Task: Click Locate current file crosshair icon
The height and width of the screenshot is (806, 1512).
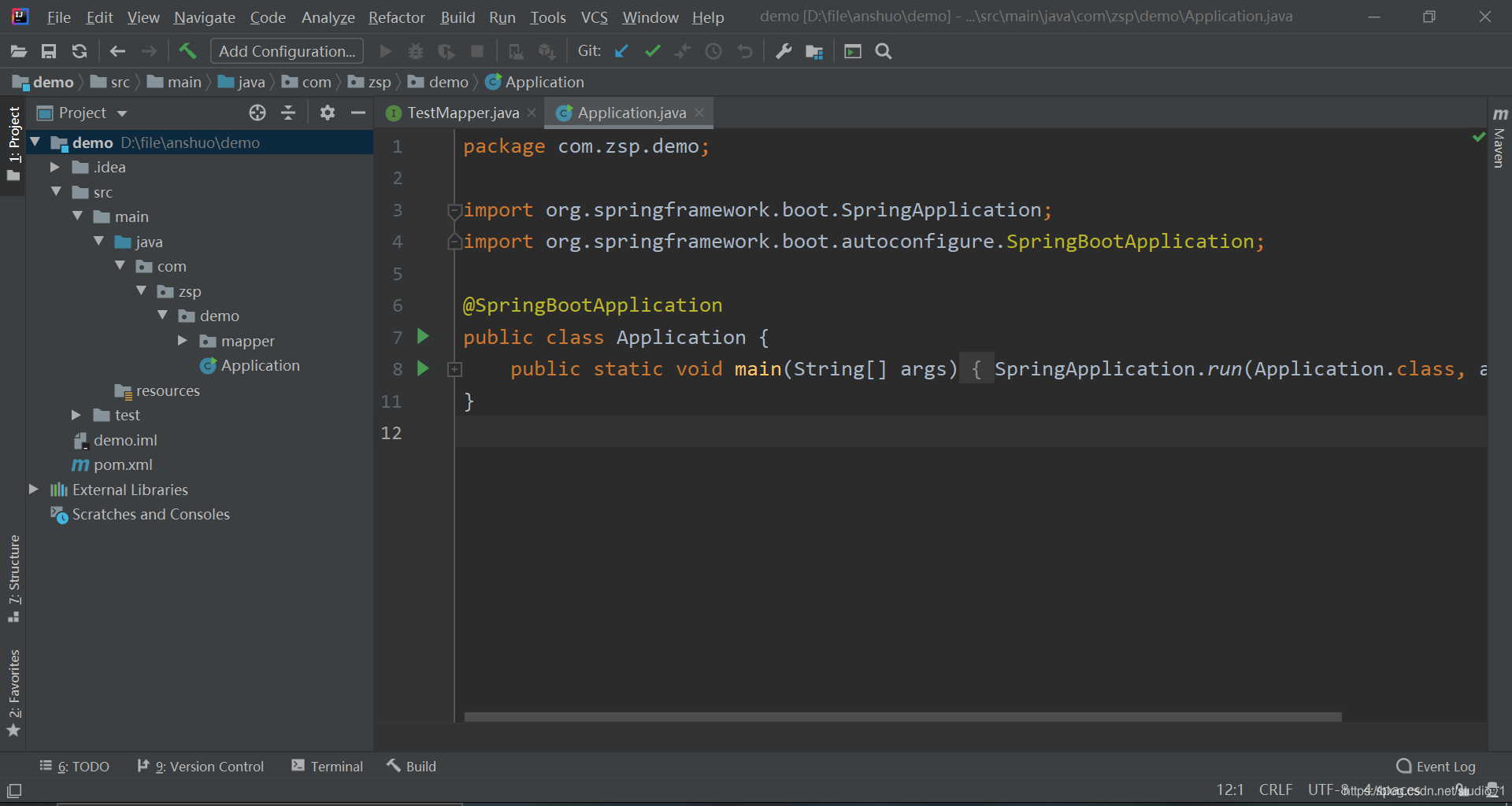Action: 258,113
